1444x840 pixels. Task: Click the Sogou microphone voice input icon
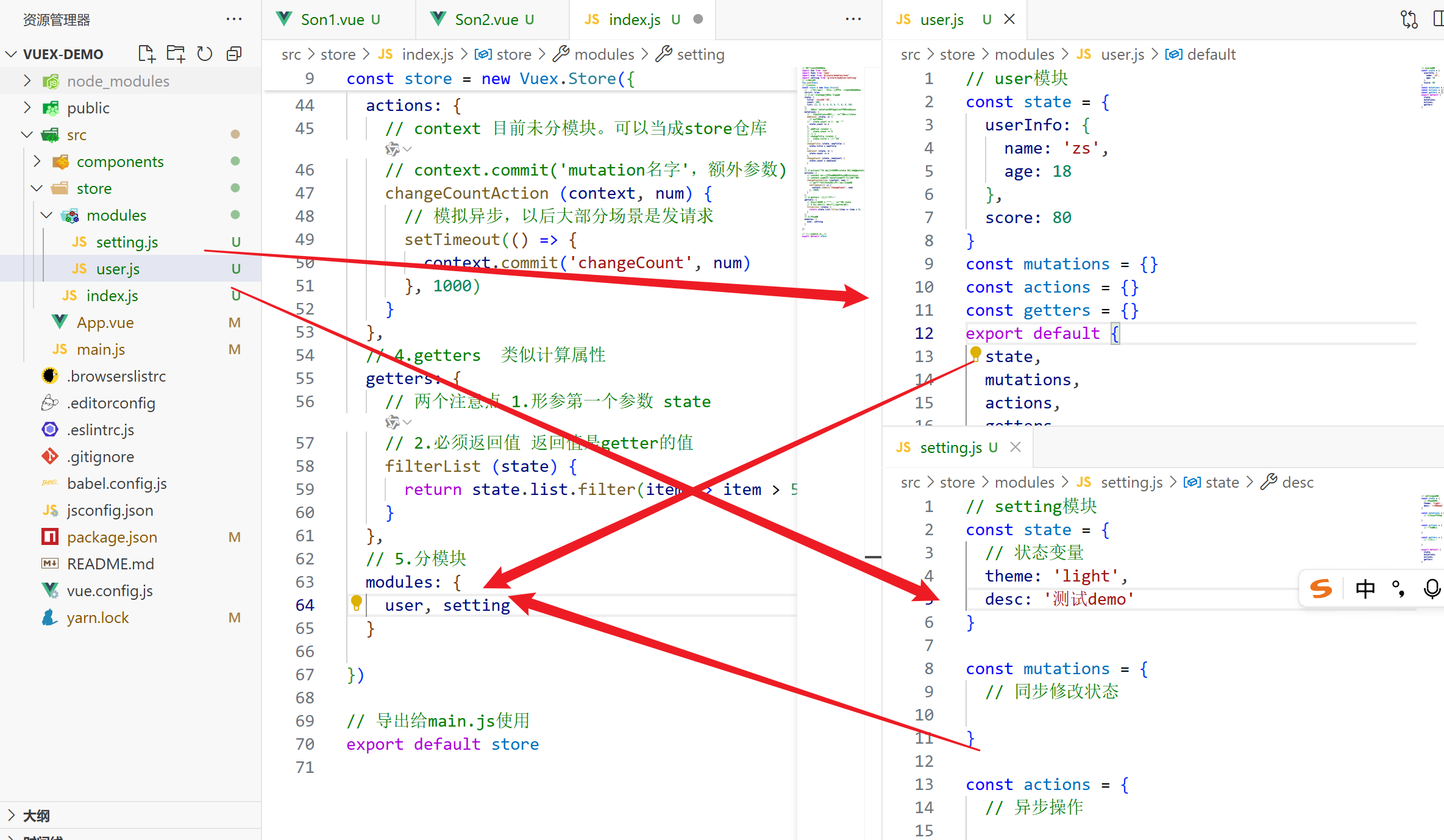click(x=1431, y=588)
